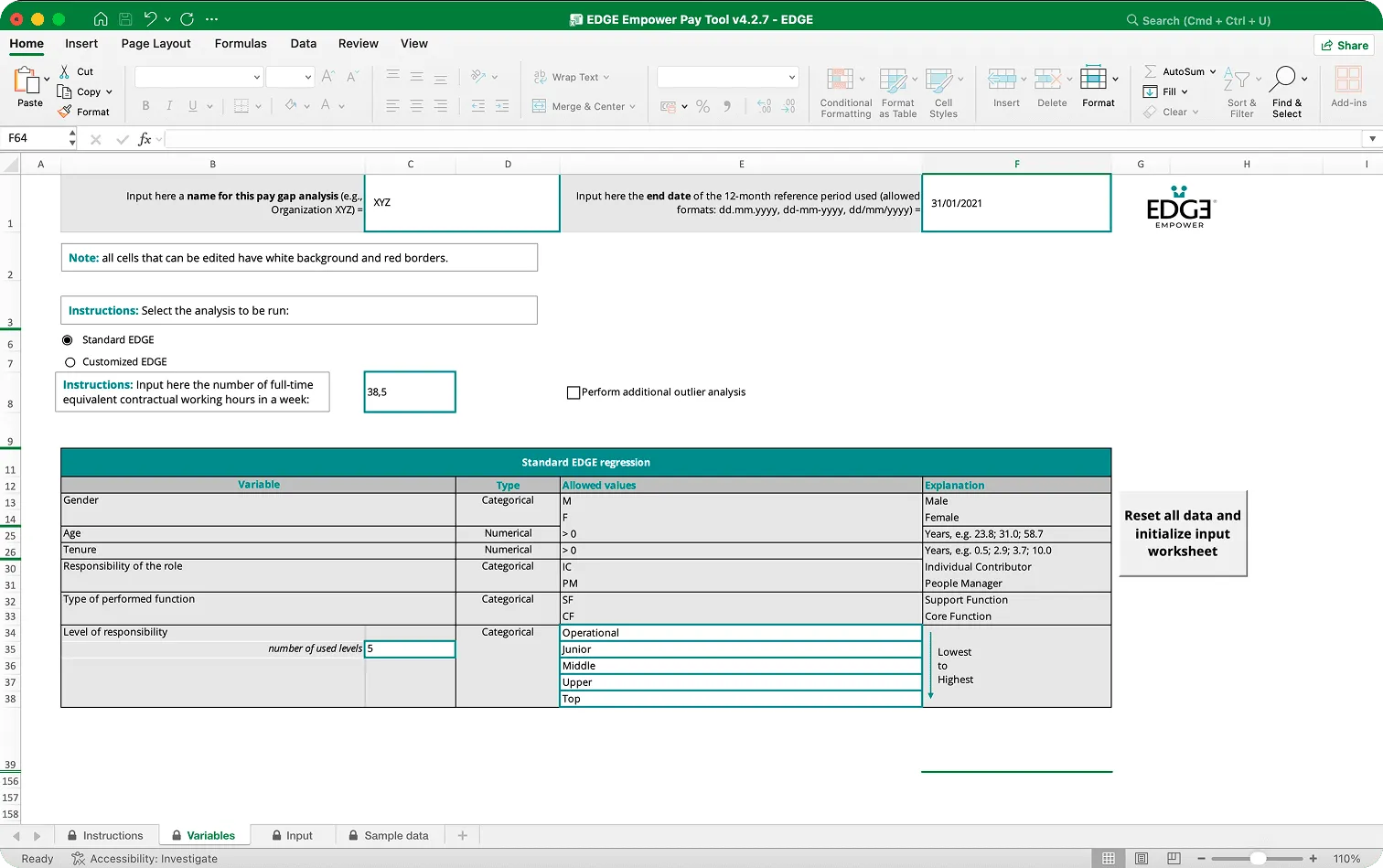
Task: Click Format as Table icon
Action: [x=893, y=80]
